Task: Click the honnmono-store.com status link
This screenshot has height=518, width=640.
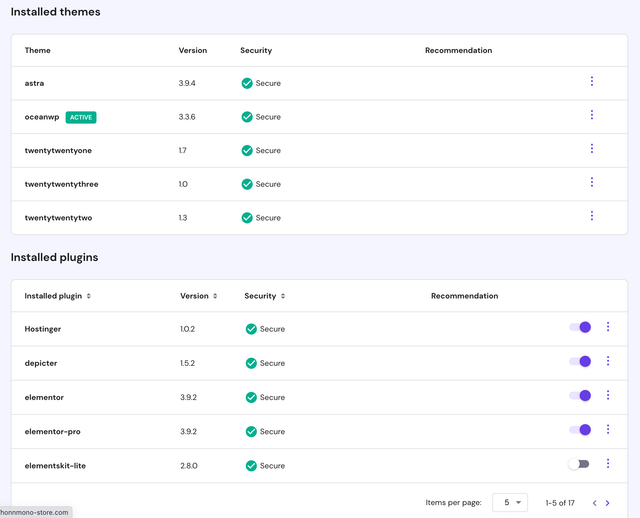Action: 35,512
